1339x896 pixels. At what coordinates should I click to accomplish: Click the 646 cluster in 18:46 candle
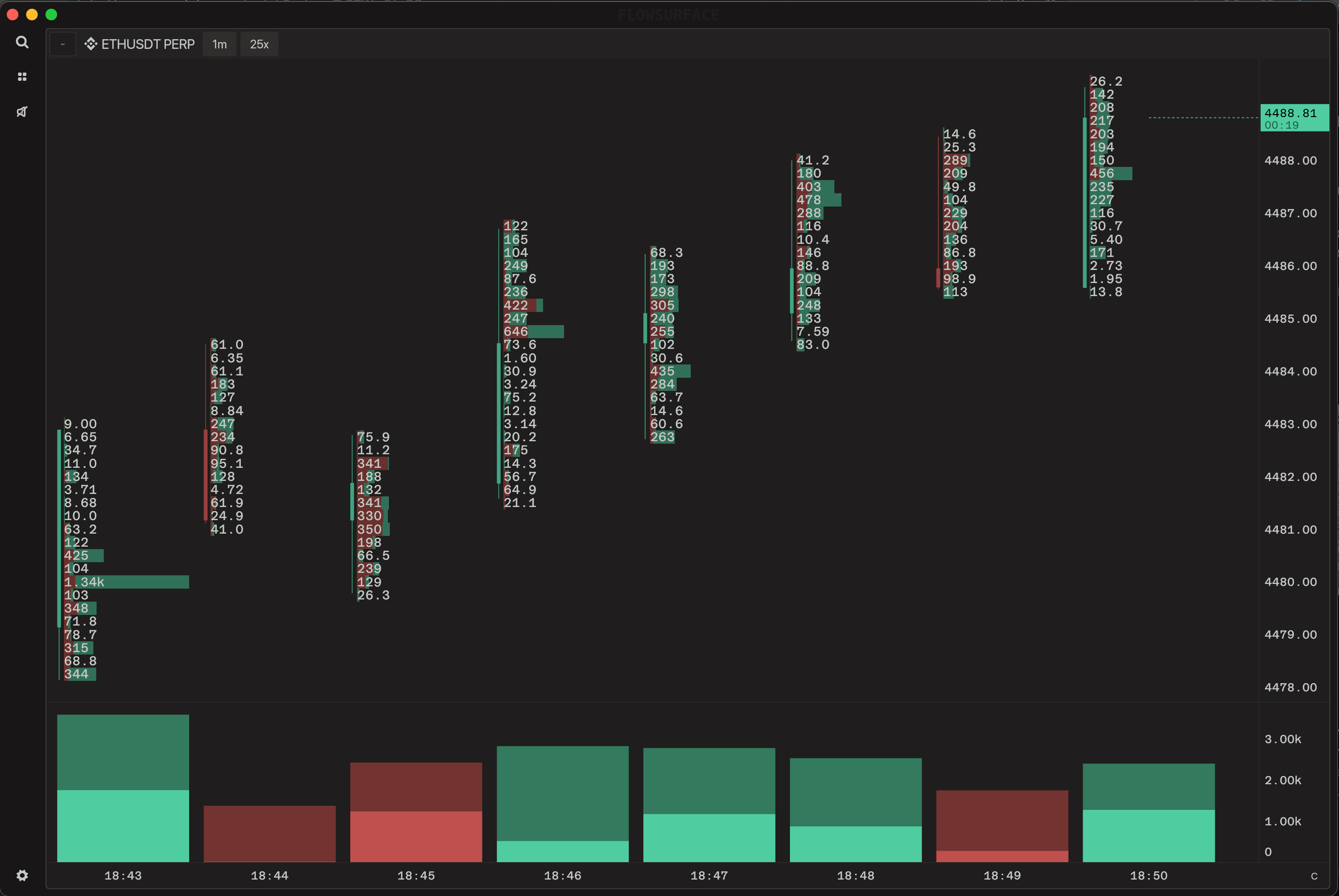click(534, 331)
